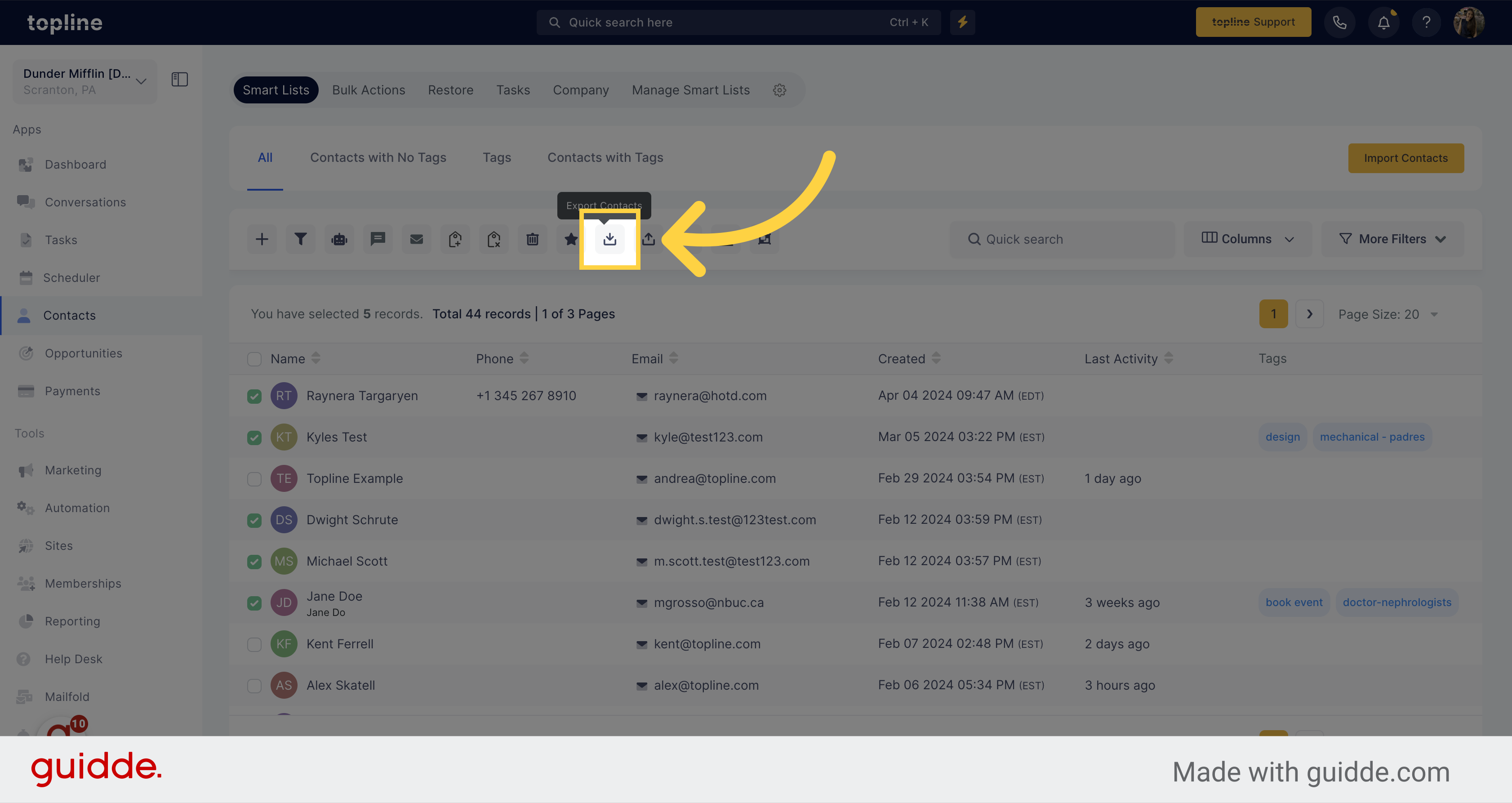Click the Add Contact plus icon
1512x803 pixels.
[262, 239]
